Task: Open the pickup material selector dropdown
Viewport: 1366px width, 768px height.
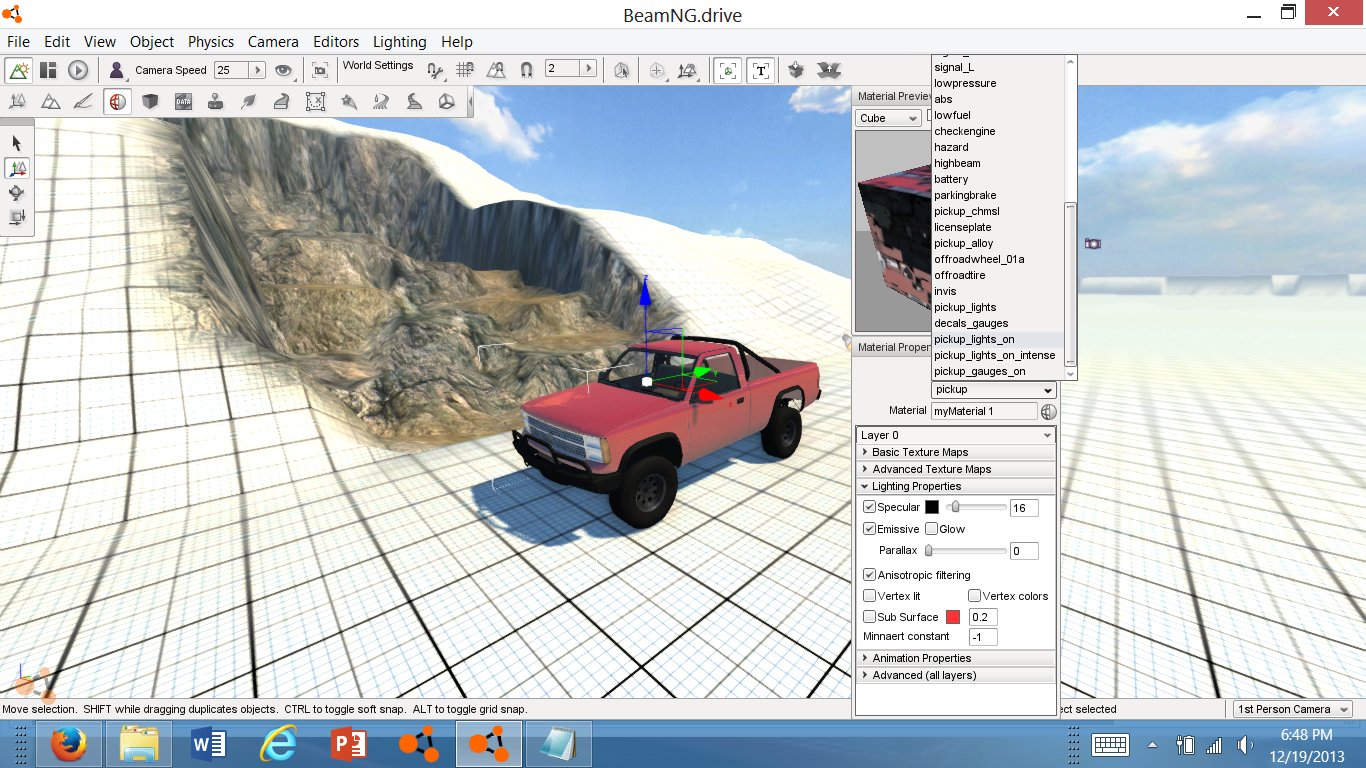Action: 994,390
